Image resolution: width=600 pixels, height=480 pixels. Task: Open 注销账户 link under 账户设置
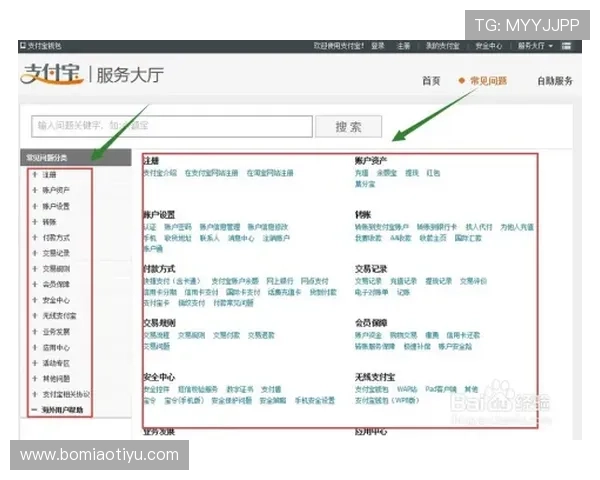point(276,238)
